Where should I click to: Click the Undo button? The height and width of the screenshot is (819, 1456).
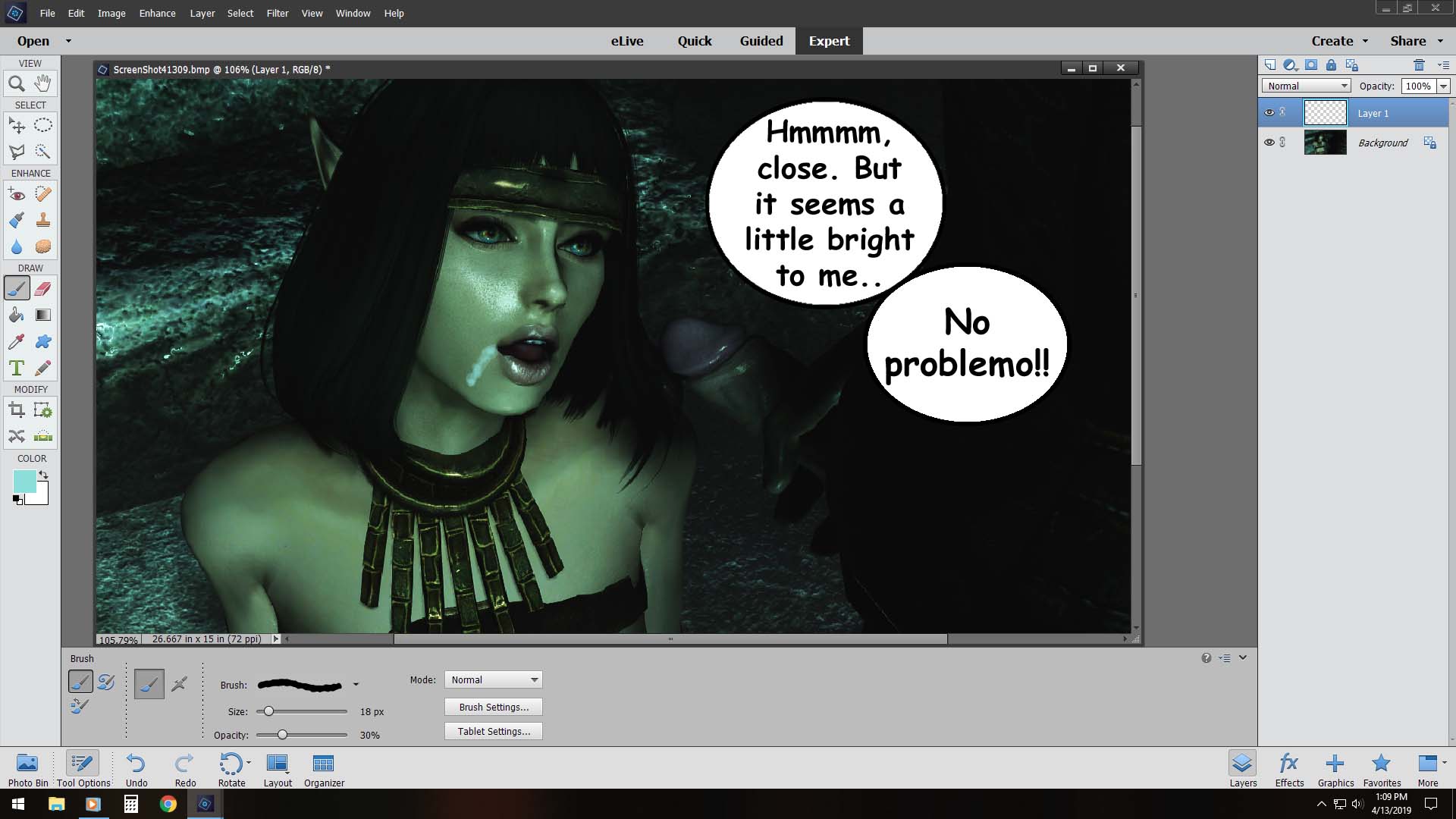click(x=136, y=769)
